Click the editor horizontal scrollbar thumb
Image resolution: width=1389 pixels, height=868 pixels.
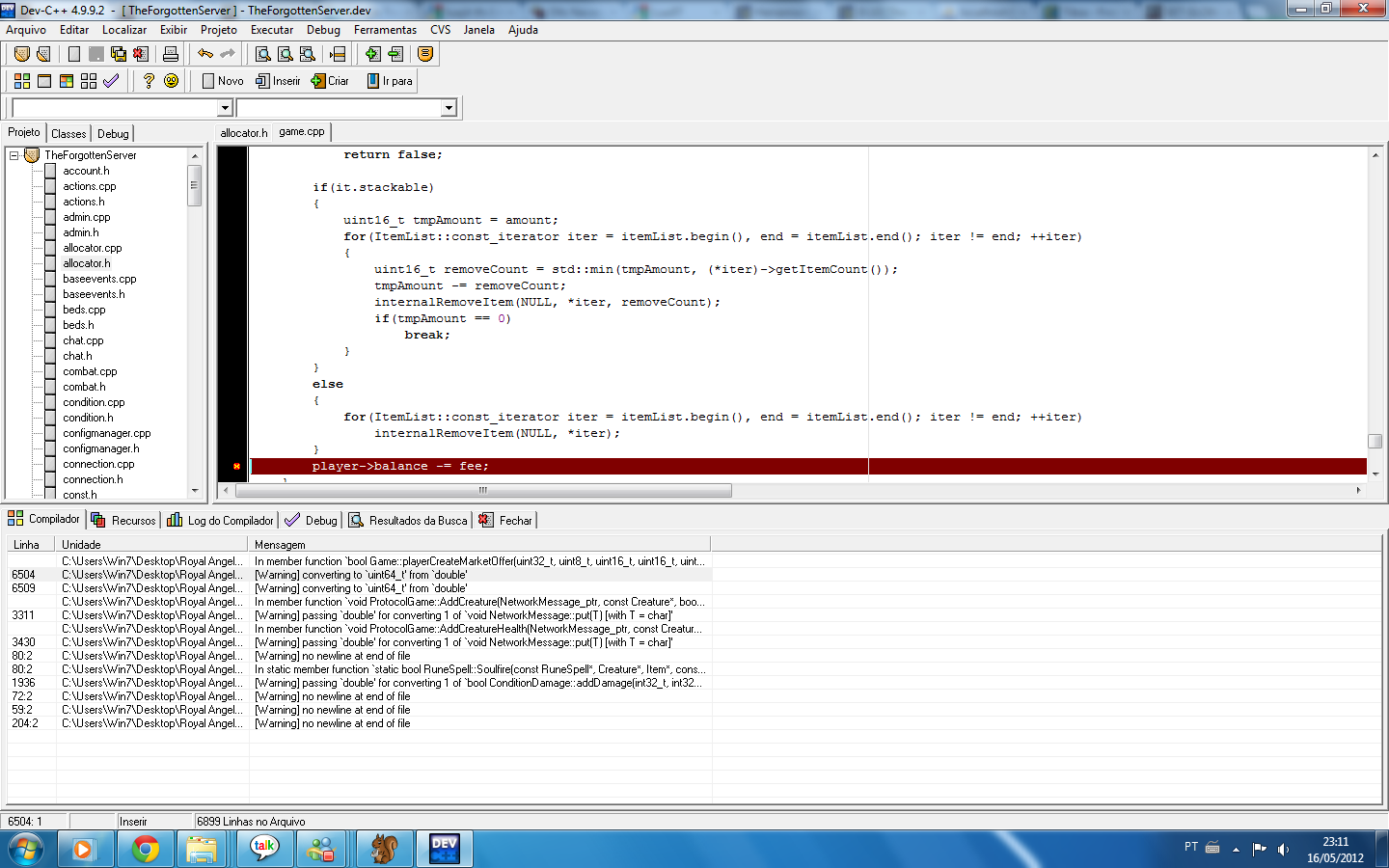tap(483, 490)
